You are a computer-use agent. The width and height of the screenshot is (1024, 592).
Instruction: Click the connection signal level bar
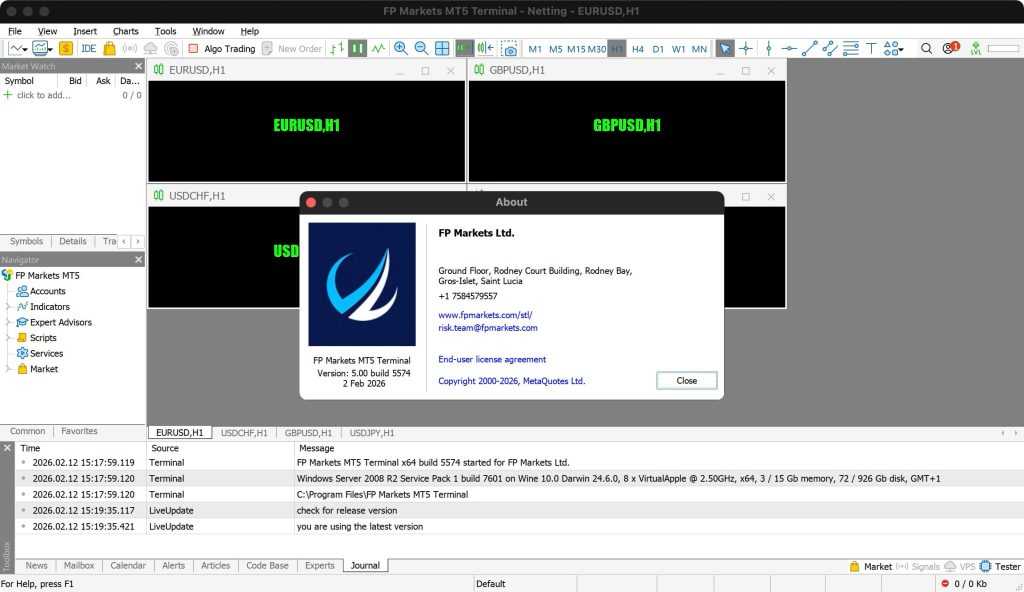1003,48
